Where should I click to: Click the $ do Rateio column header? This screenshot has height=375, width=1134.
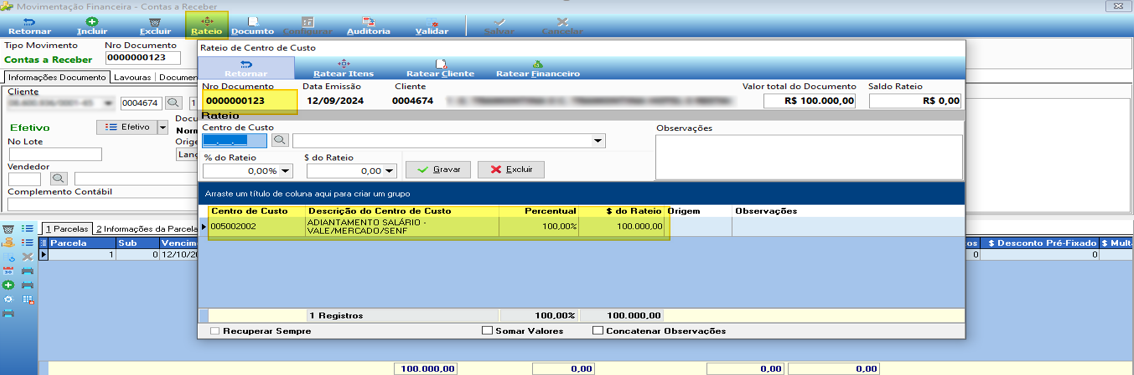622,211
